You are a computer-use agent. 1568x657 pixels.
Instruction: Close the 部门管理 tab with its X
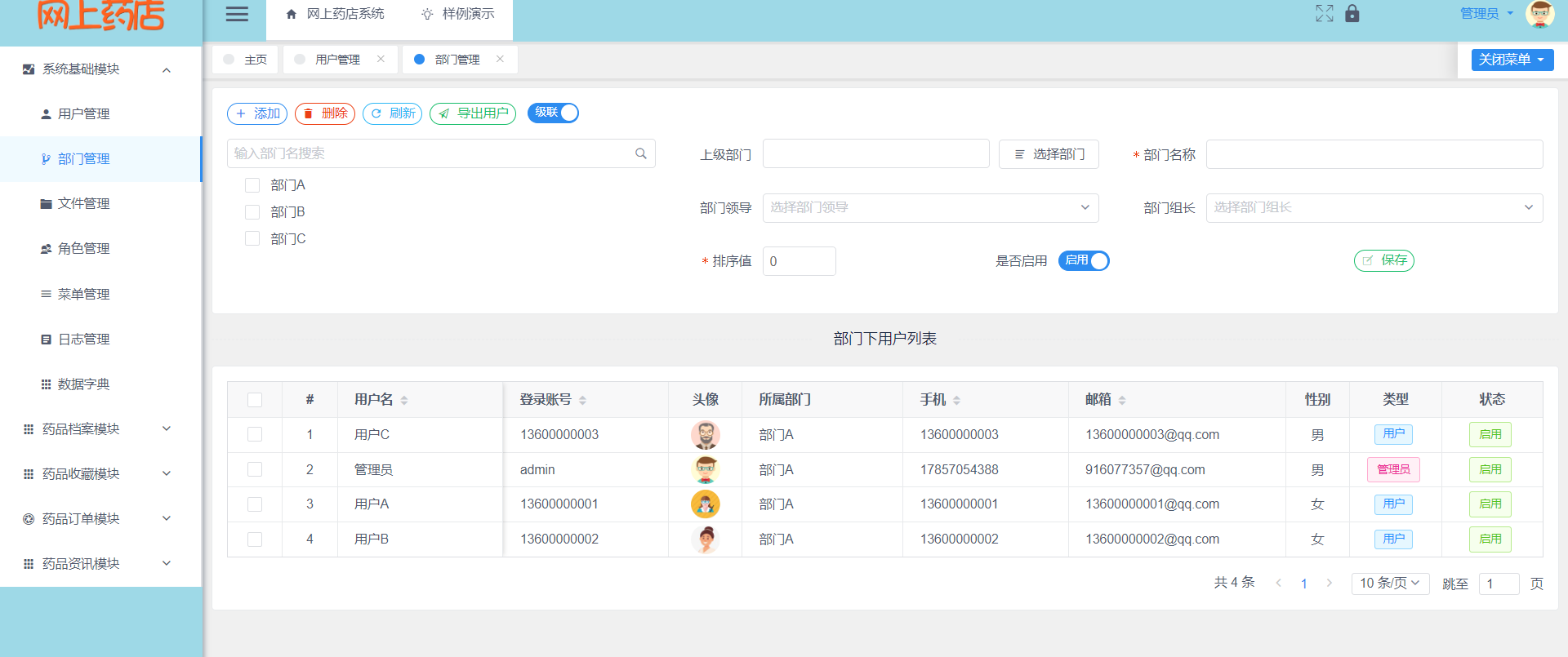tap(500, 59)
